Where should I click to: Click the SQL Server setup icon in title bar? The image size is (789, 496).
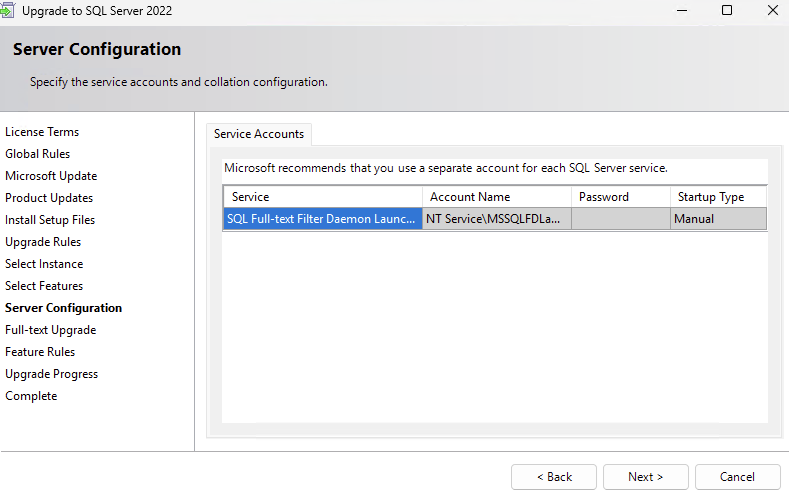pyautogui.click(x=7, y=10)
